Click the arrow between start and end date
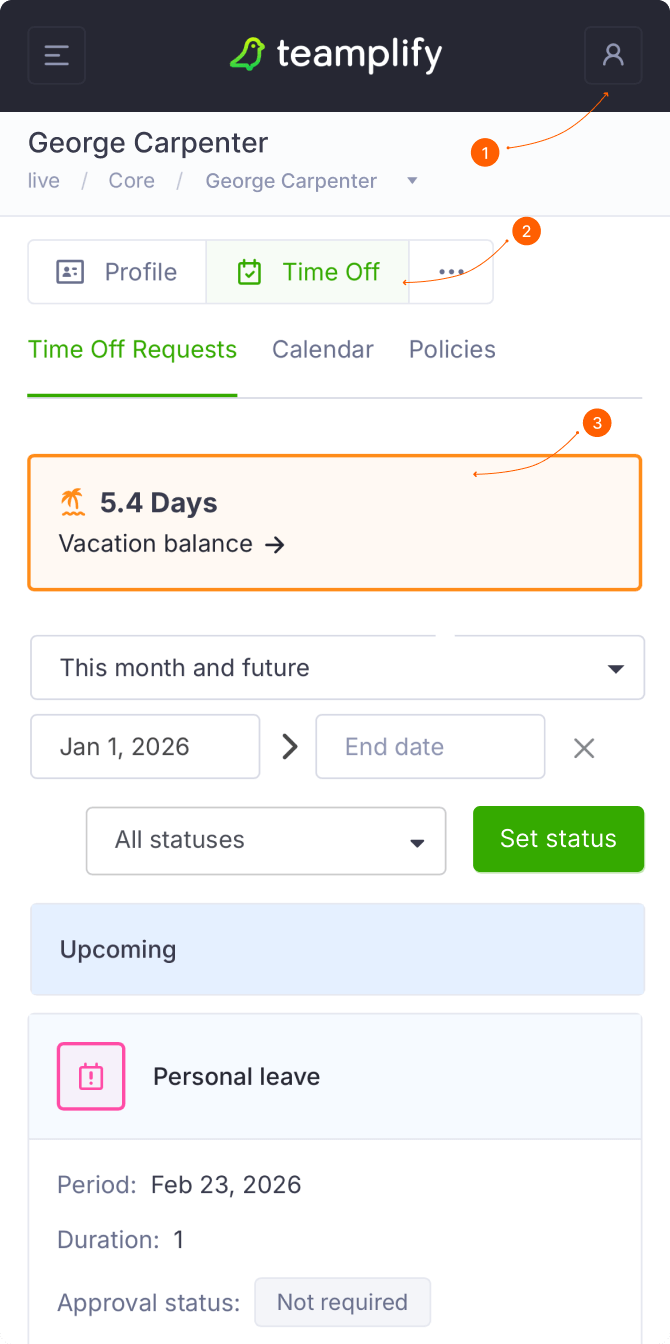The height and width of the screenshot is (1344, 670). 289,747
